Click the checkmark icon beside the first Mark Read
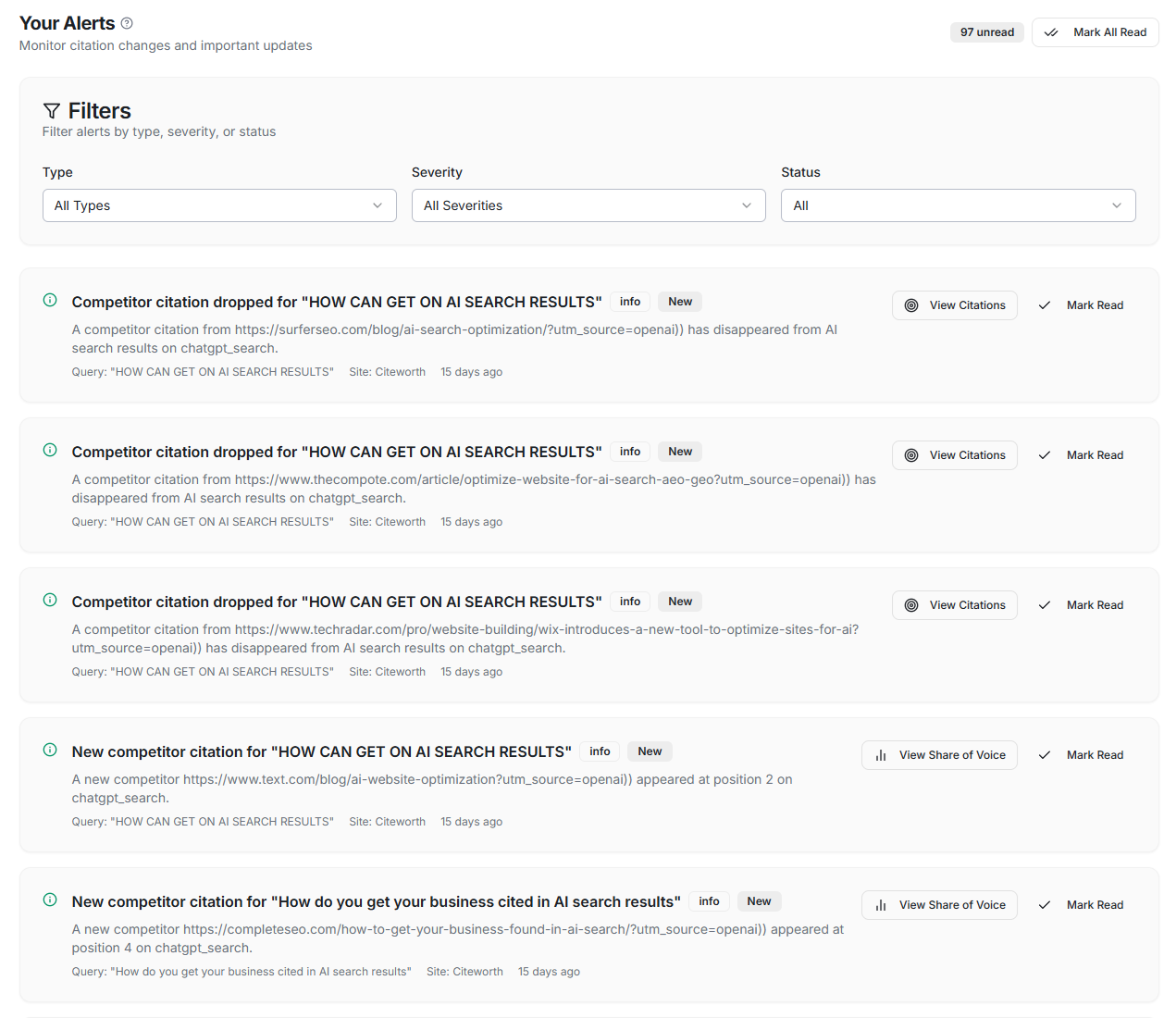1176x1018 pixels. [1045, 304]
